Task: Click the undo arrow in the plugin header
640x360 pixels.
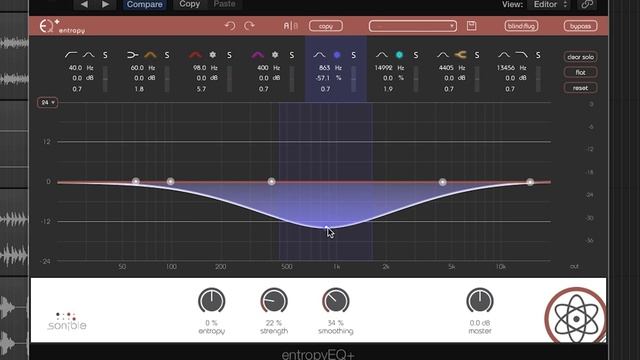Action: pos(230,26)
